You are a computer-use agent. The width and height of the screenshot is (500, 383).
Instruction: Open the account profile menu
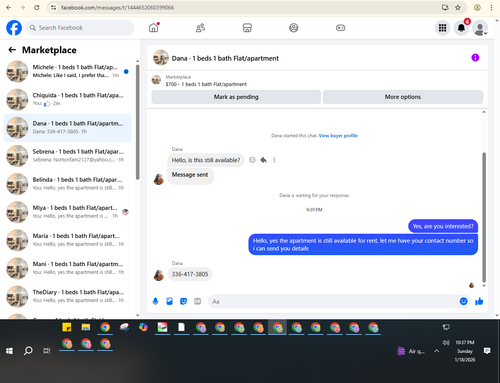click(480, 28)
